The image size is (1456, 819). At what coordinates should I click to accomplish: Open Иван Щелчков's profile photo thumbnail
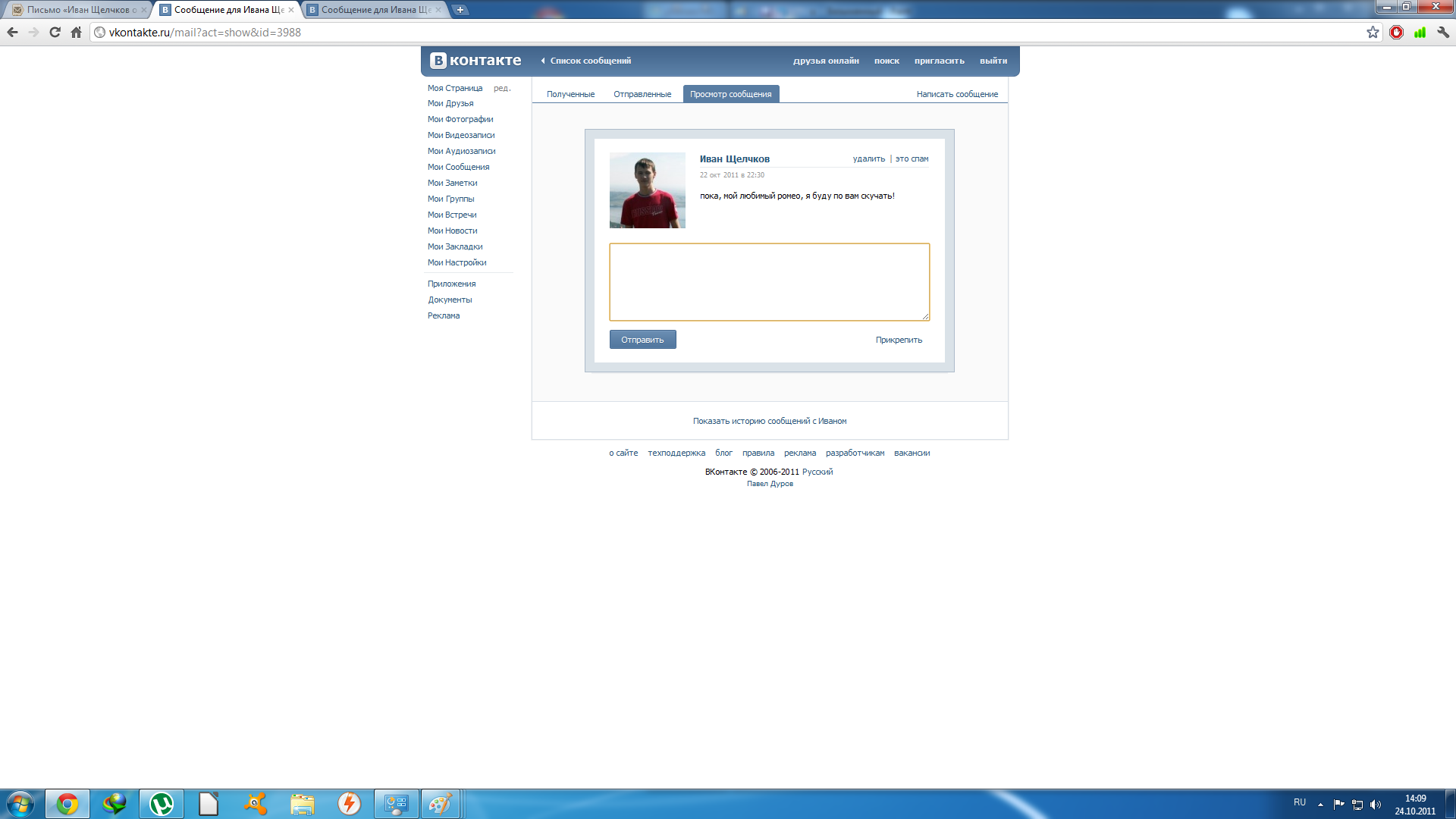pos(647,190)
